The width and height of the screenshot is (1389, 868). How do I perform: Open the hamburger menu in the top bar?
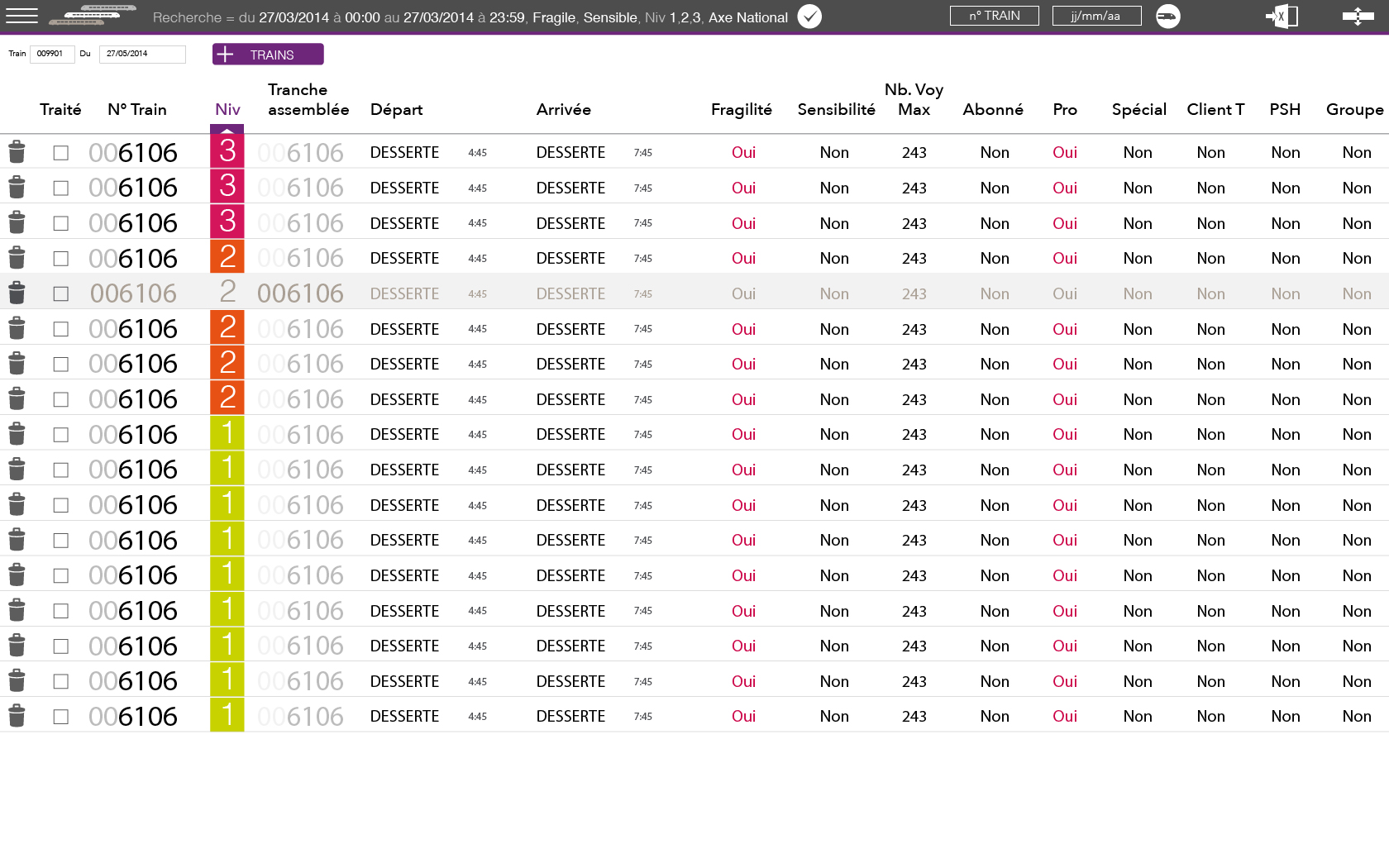click(22, 16)
